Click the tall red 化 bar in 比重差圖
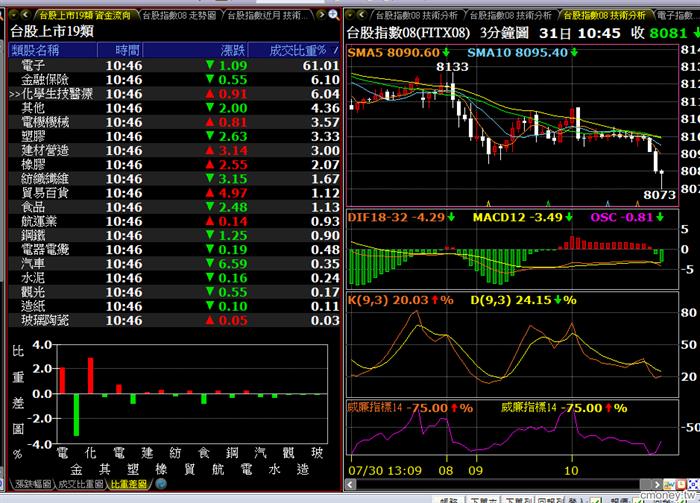The image size is (700, 503). 91,375
